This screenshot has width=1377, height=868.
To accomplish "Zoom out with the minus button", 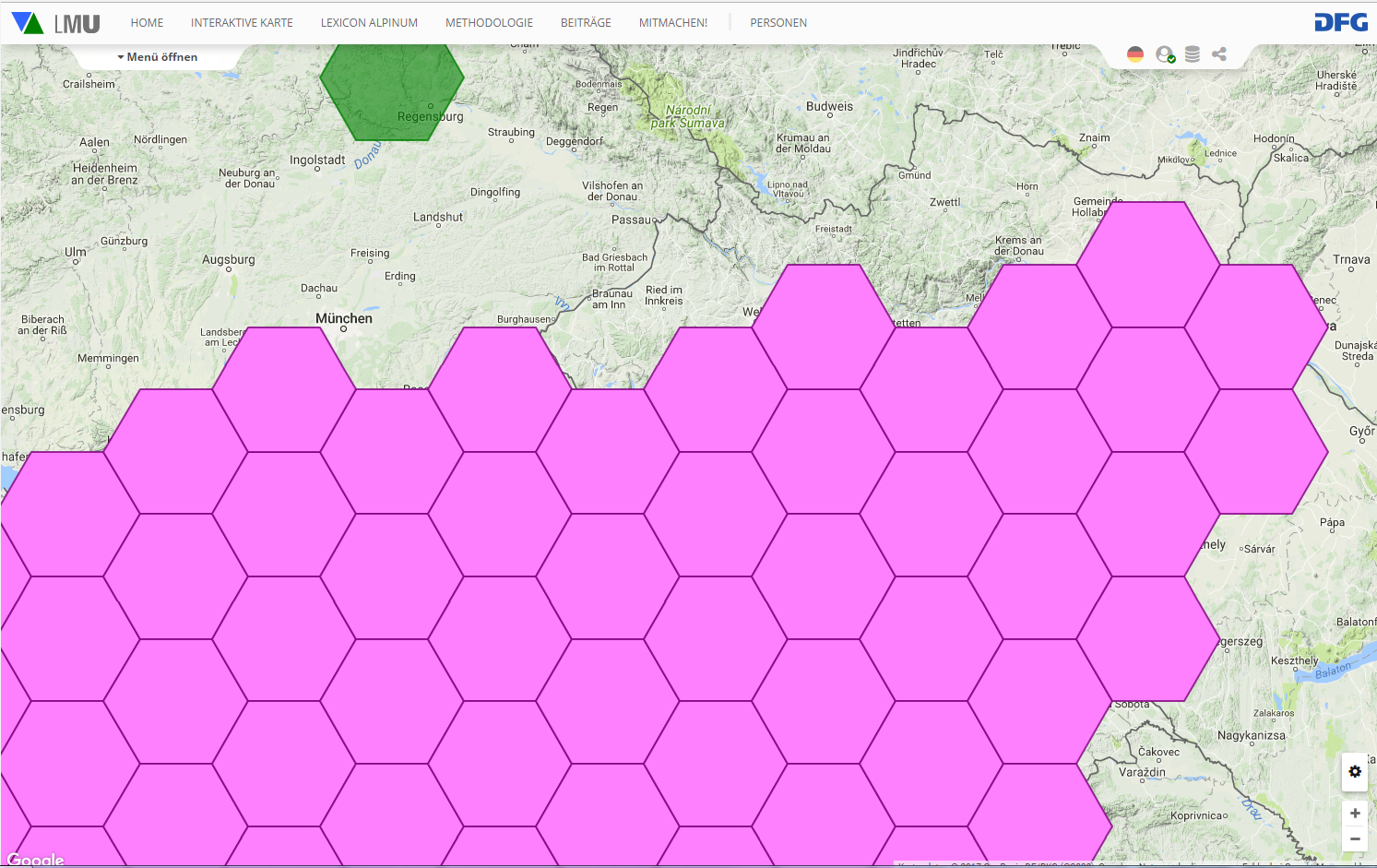I will [x=1355, y=838].
